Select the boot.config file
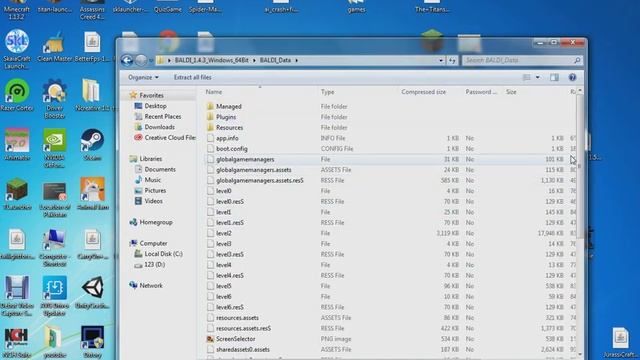The height and width of the screenshot is (360, 640). (x=231, y=149)
